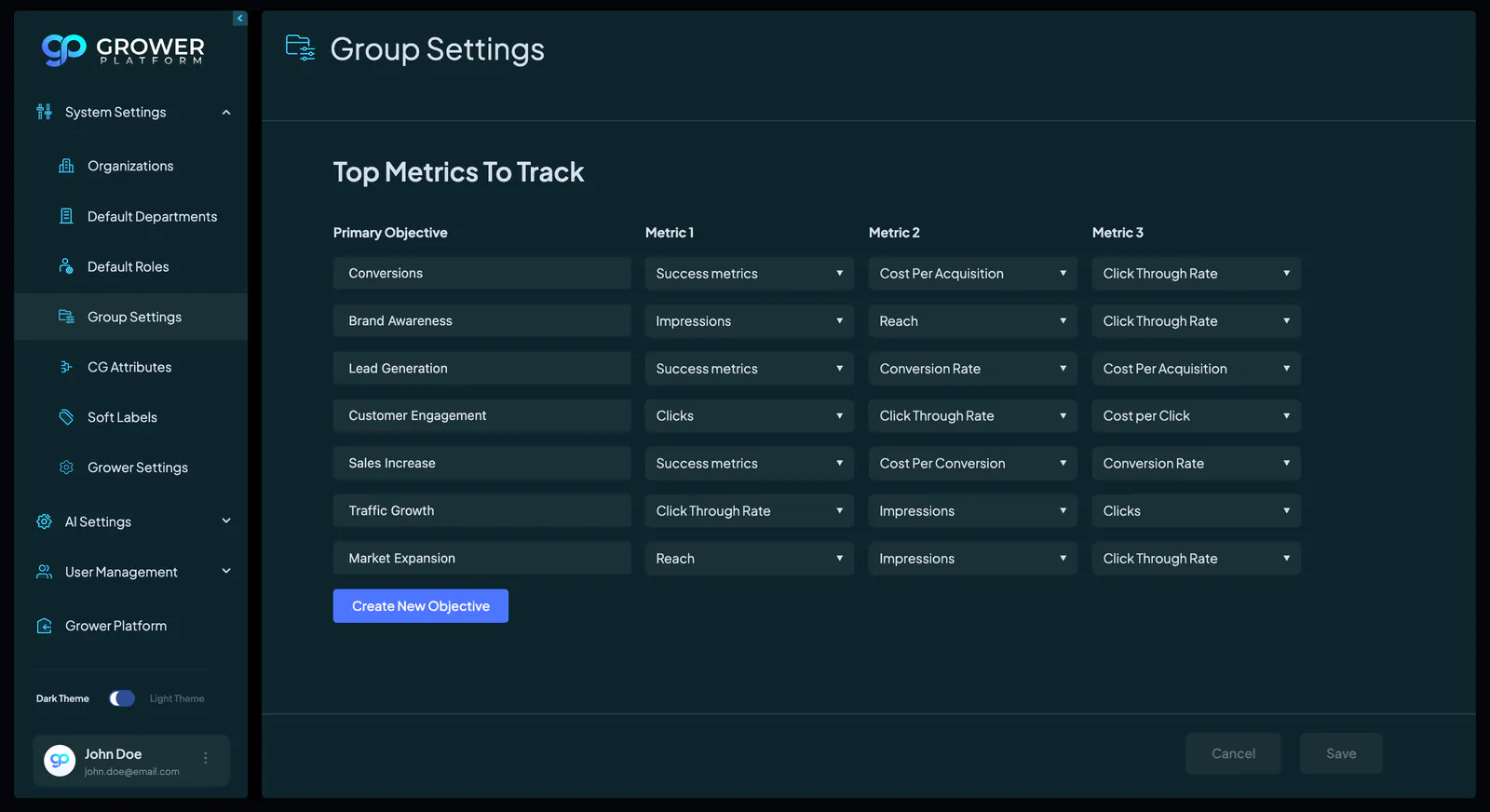The height and width of the screenshot is (812, 1490).
Task: Click Create New Objective button
Action: (x=421, y=606)
